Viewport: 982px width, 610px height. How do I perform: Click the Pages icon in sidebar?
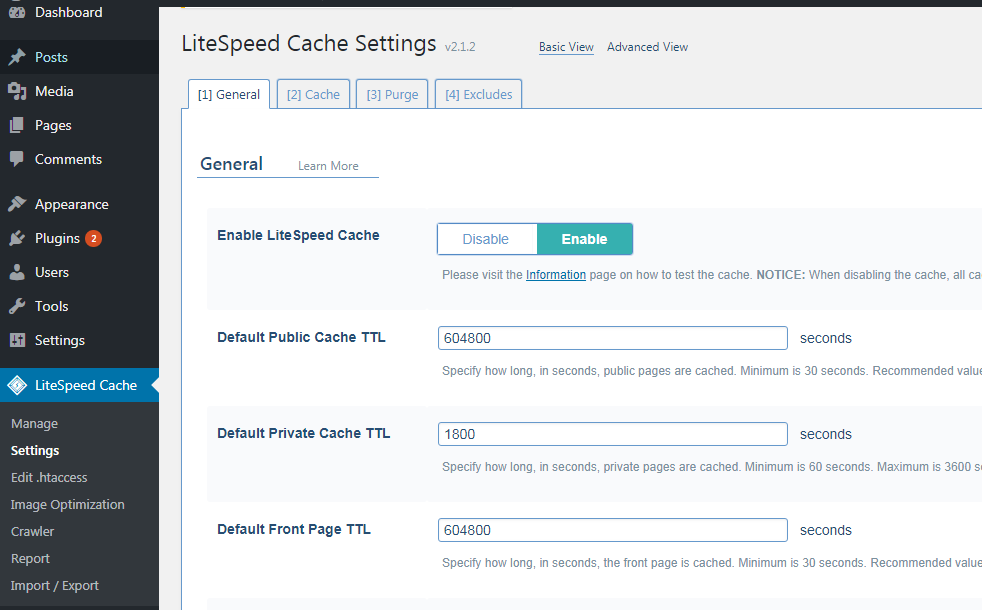tap(17, 125)
